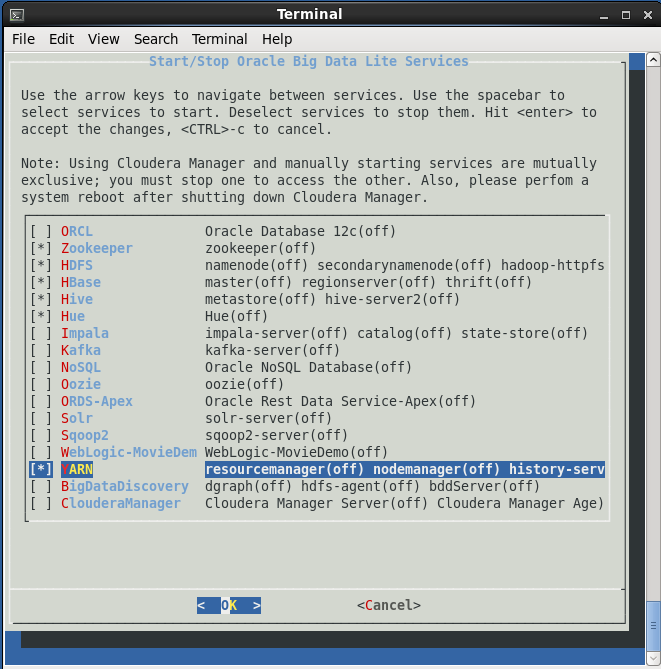This screenshot has height=669, width=661.
Task: Click dgraph(off) hdfs-agent(off) status text
Action: click(x=312, y=486)
